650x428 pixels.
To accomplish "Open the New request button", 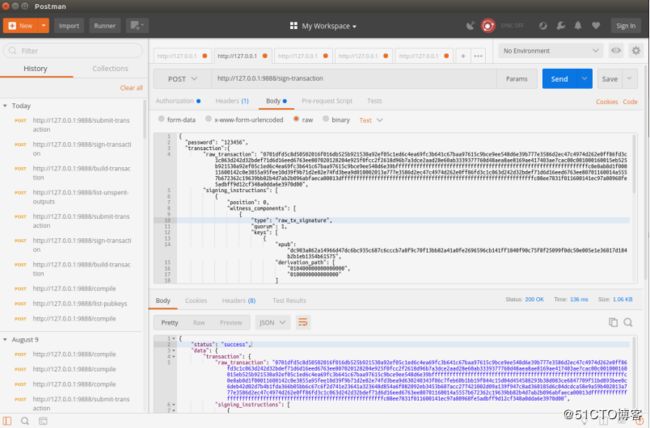I will coord(21,26).
